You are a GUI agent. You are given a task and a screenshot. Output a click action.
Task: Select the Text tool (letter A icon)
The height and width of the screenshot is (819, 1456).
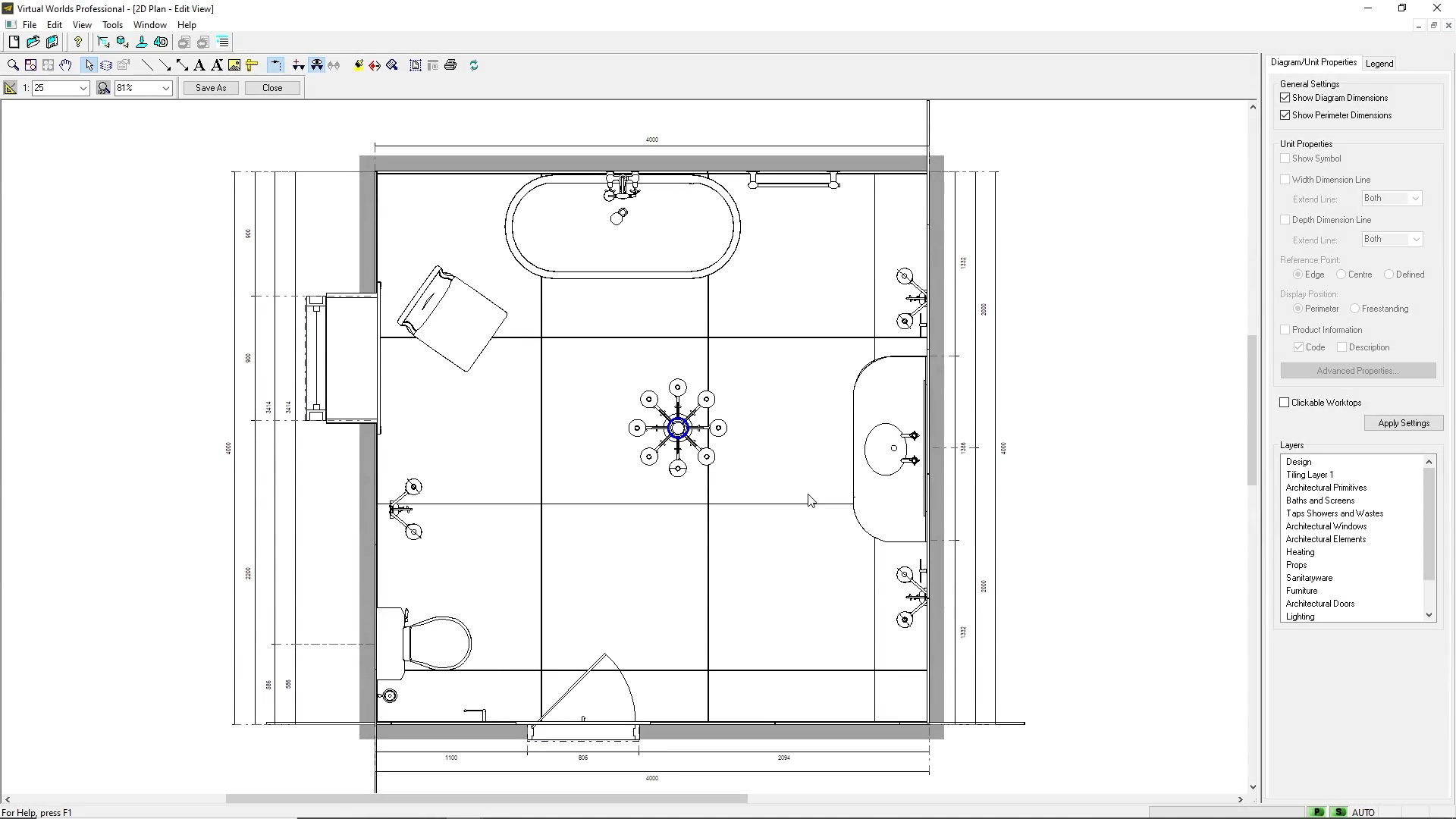click(x=199, y=65)
